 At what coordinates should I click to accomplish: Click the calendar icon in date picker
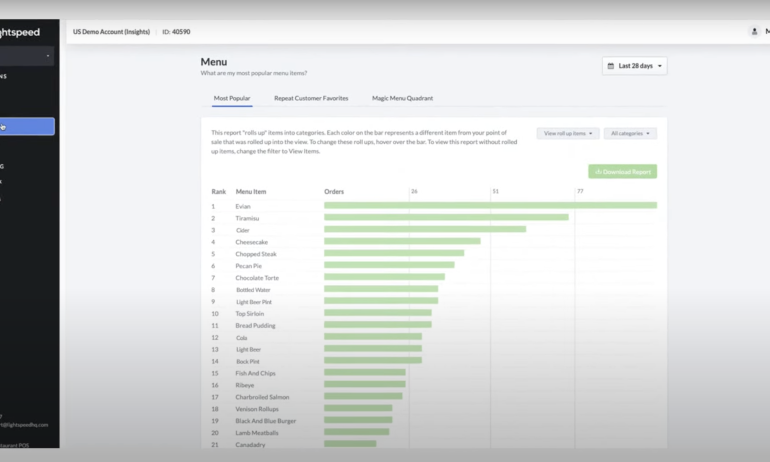click(610, 66)
